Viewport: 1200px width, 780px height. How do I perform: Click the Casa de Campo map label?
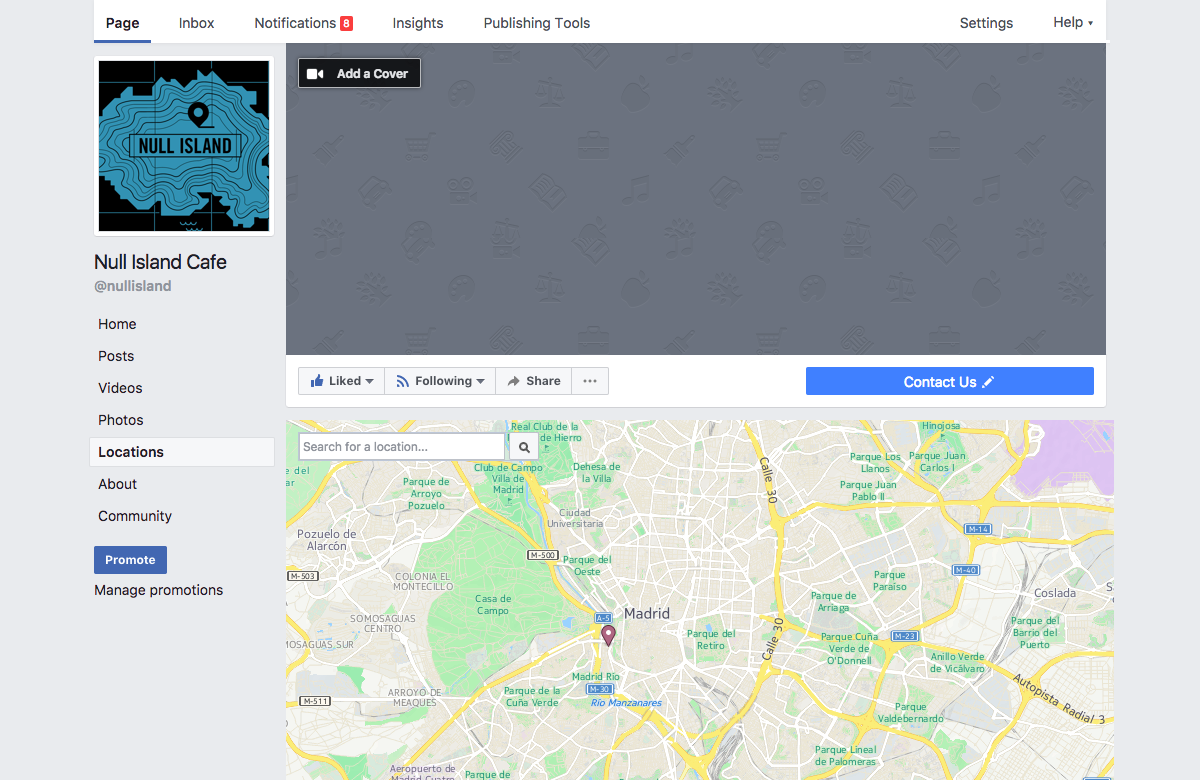pos(493,605)
